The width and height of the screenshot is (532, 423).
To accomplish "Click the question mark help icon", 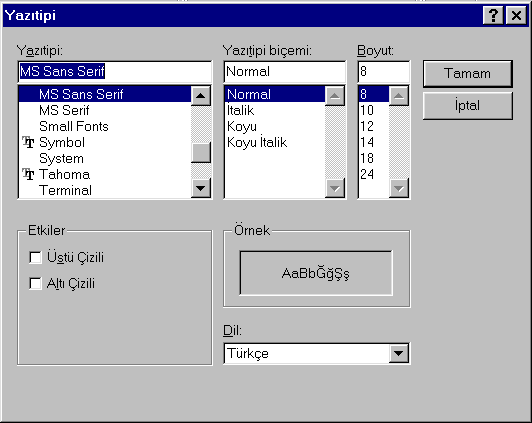I will 493,15.
